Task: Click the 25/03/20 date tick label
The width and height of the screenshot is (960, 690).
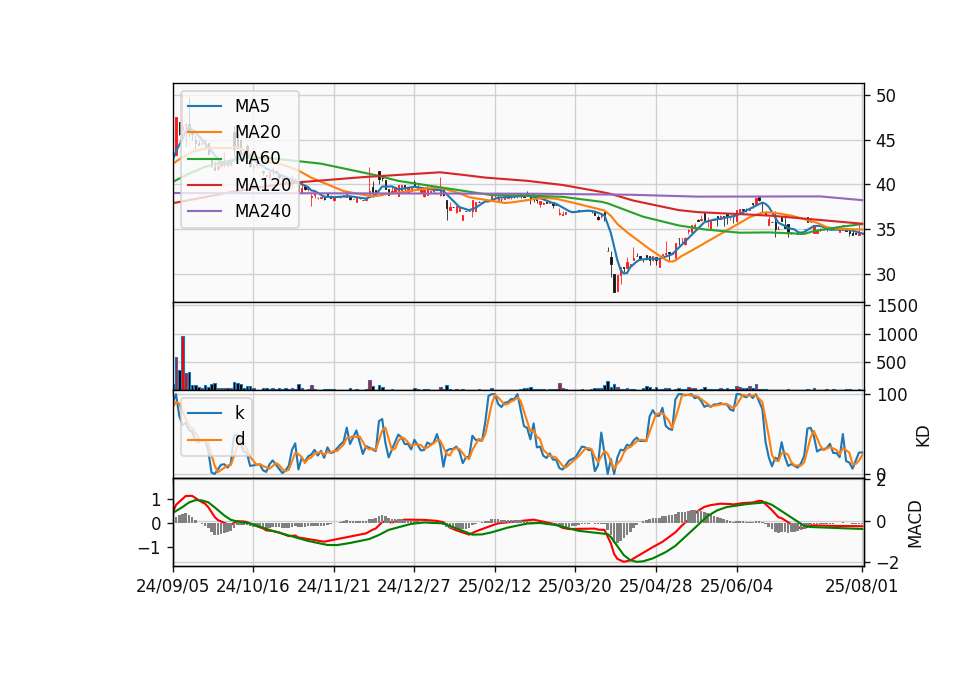Action: point(575,586)
